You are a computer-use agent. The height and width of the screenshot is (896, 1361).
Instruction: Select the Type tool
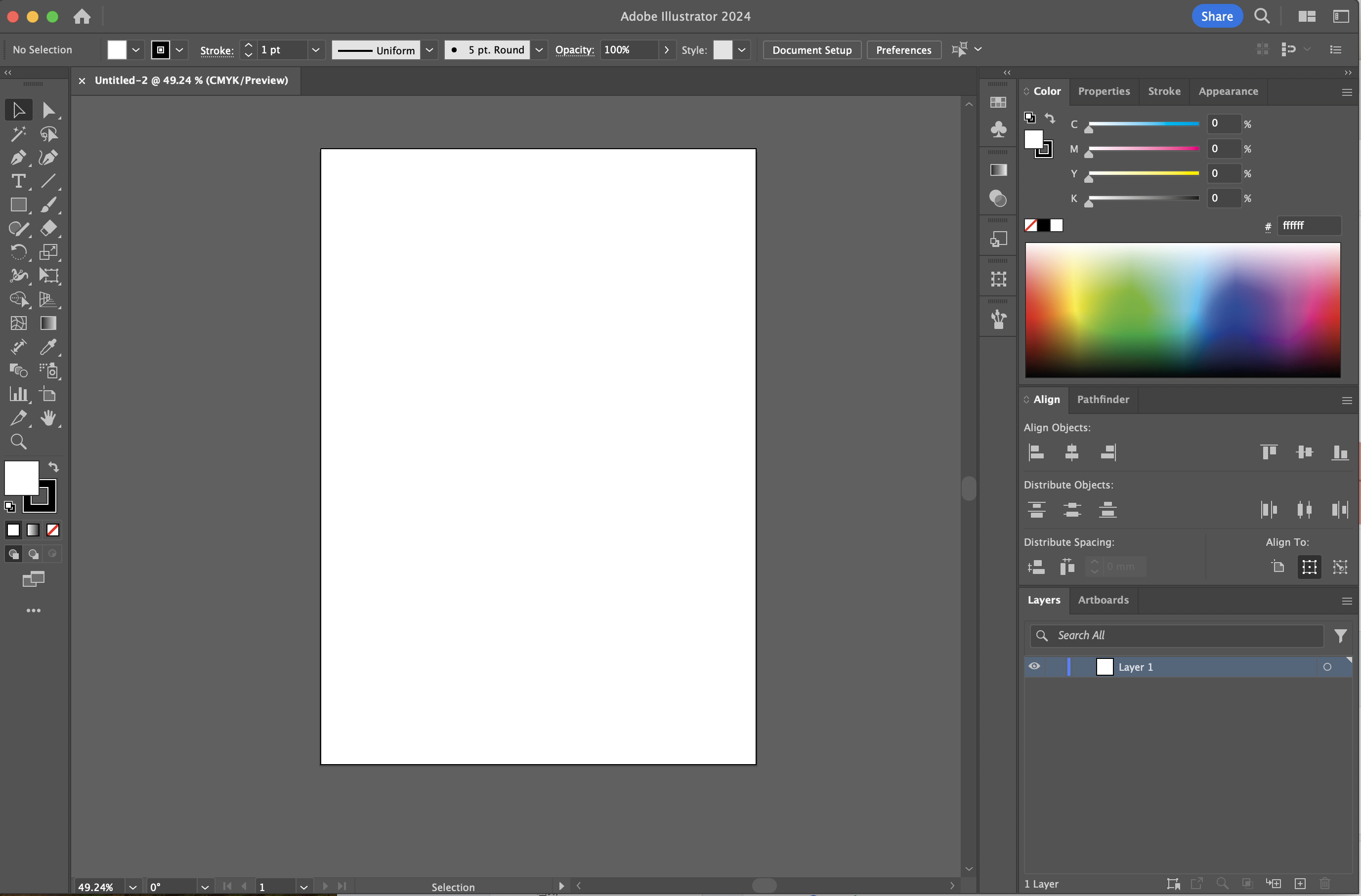tap(18, 182)
